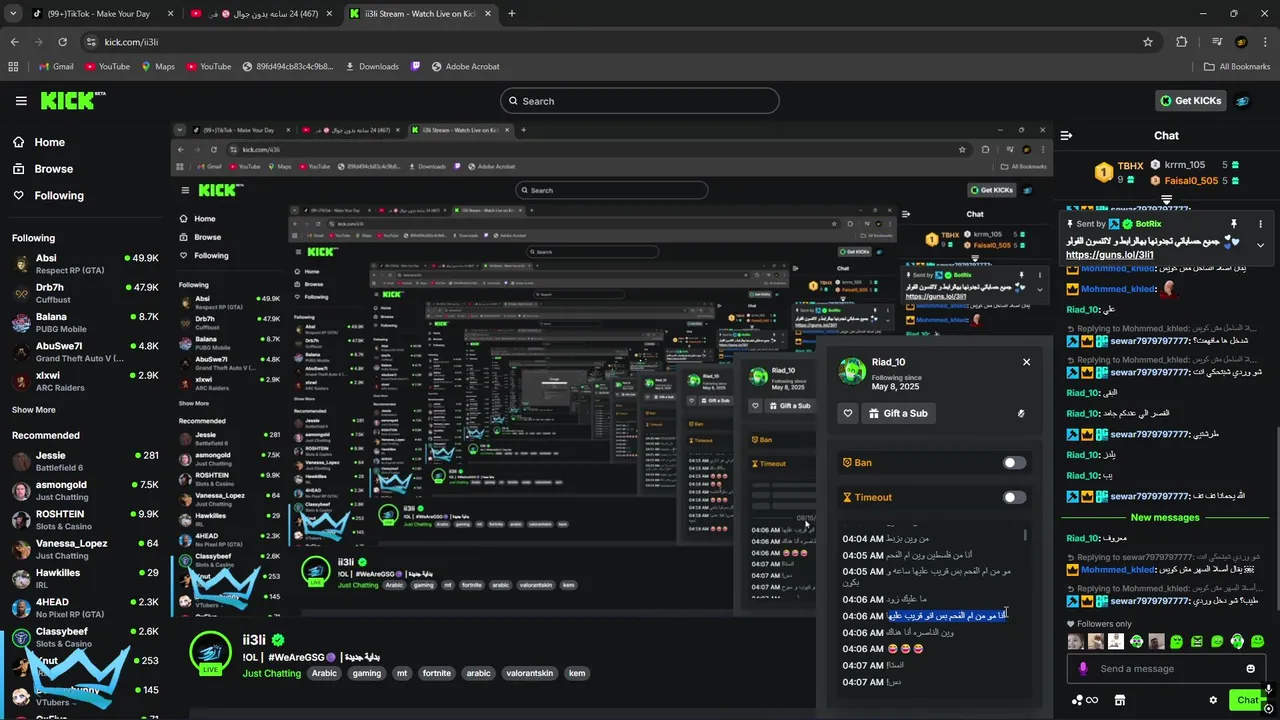Image resolution: width=1280 pixels, height=720 pixels.
Task: Click the Kick Search field
Action: [640, 101]
